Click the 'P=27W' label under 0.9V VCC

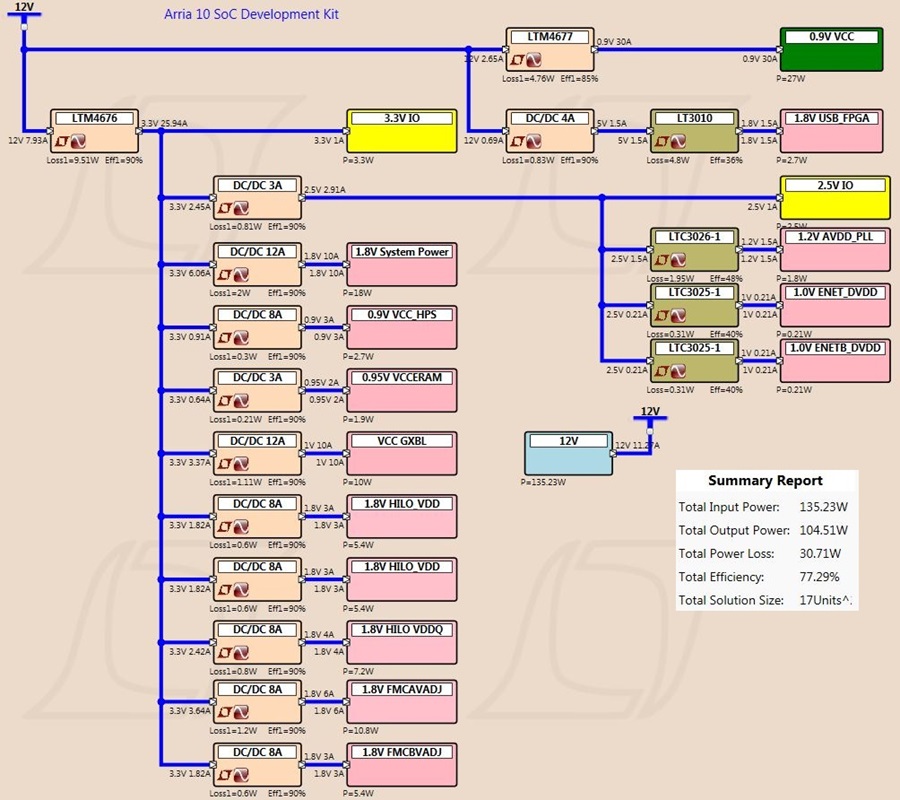790,79
